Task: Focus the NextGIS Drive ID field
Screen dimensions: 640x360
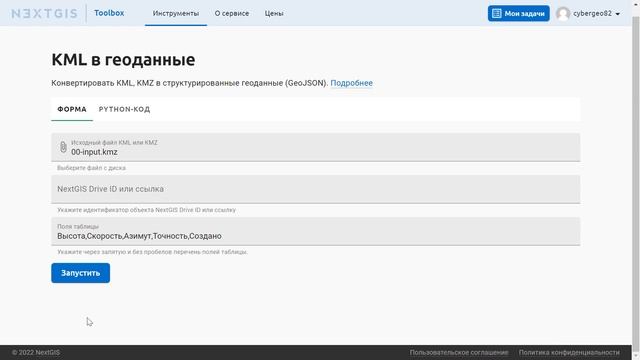Action: click(x=316, y=189)
